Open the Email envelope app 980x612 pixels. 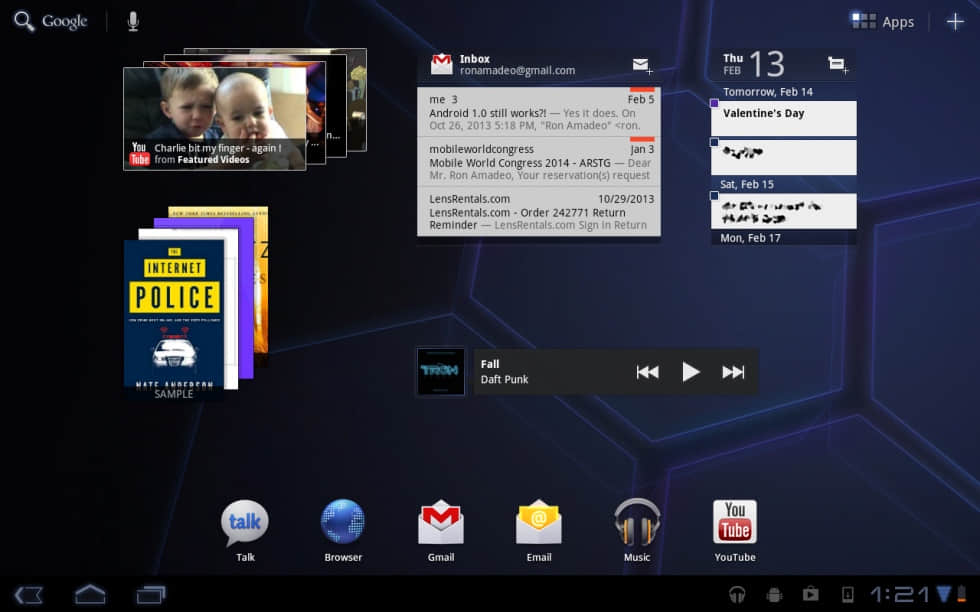538,524
